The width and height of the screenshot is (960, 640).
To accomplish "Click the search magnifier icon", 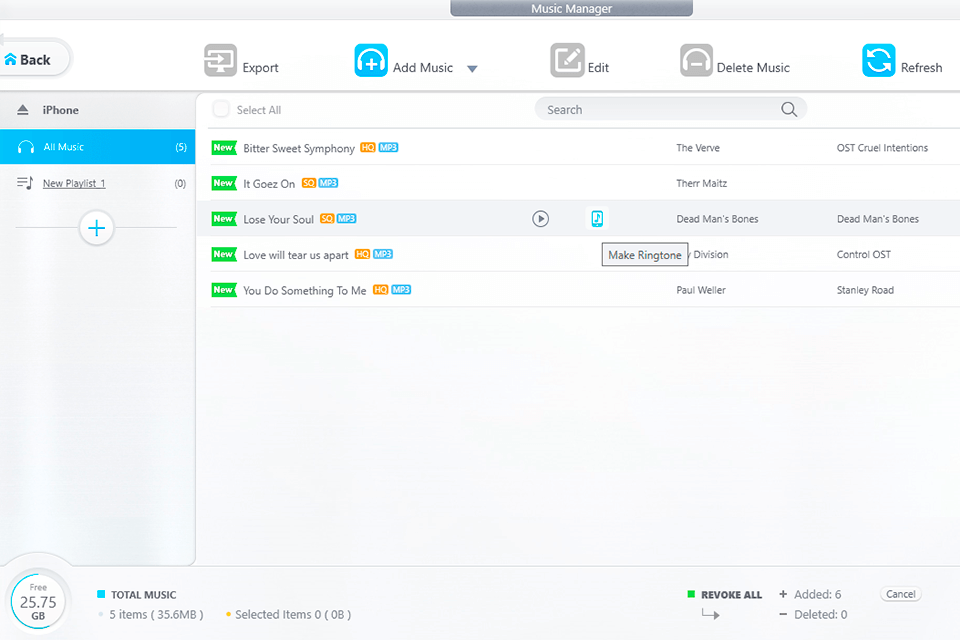I will click(x=789, y=110).
